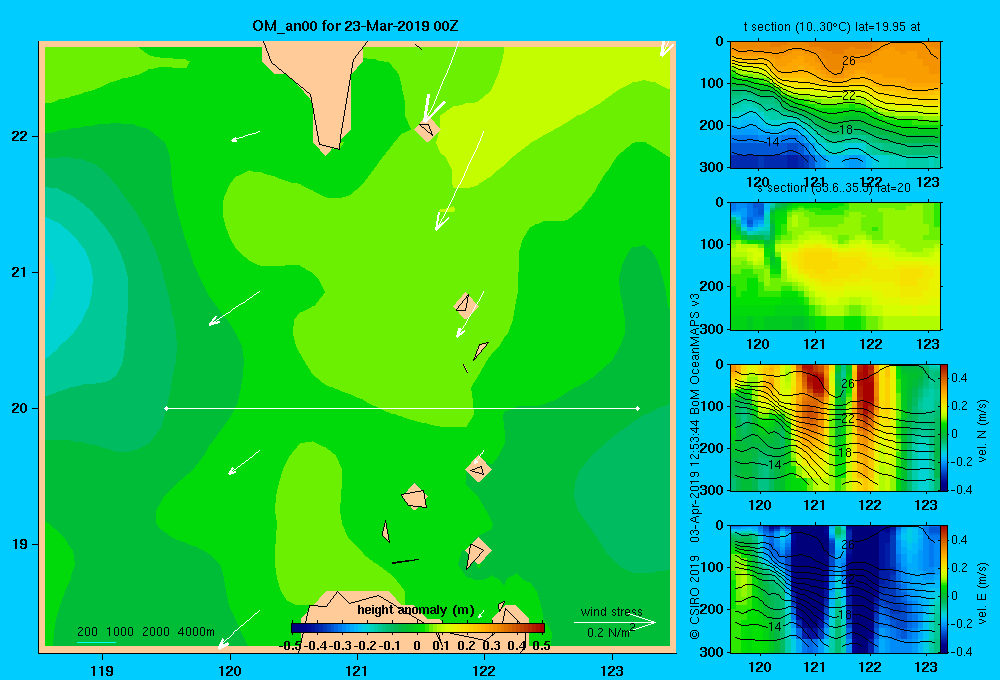Click longitude label 123 on main map
This screenshot has height=680, width=1000.
[x=612, y=671]
